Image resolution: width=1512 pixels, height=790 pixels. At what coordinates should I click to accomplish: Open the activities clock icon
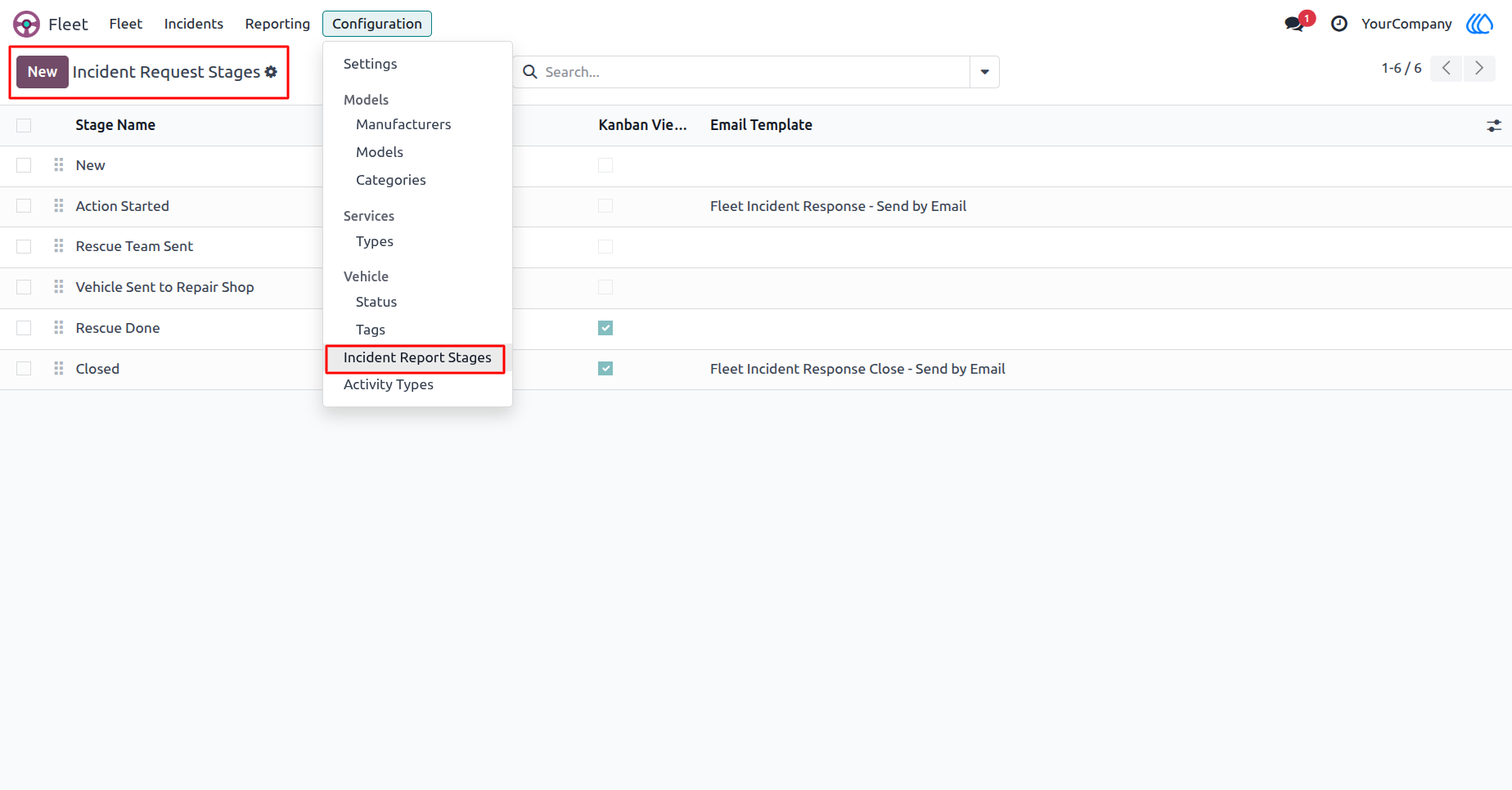(1339, 24)
